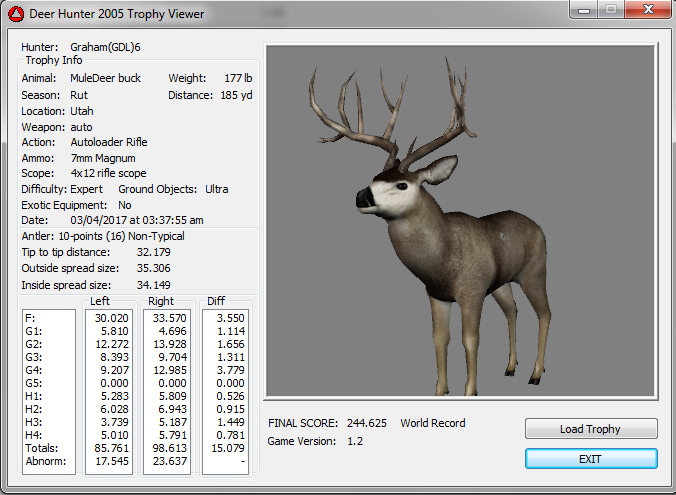Screen dimensions: 676x495
Task: Click the 4x12 rifle scope value
Action: pos(108,173)
